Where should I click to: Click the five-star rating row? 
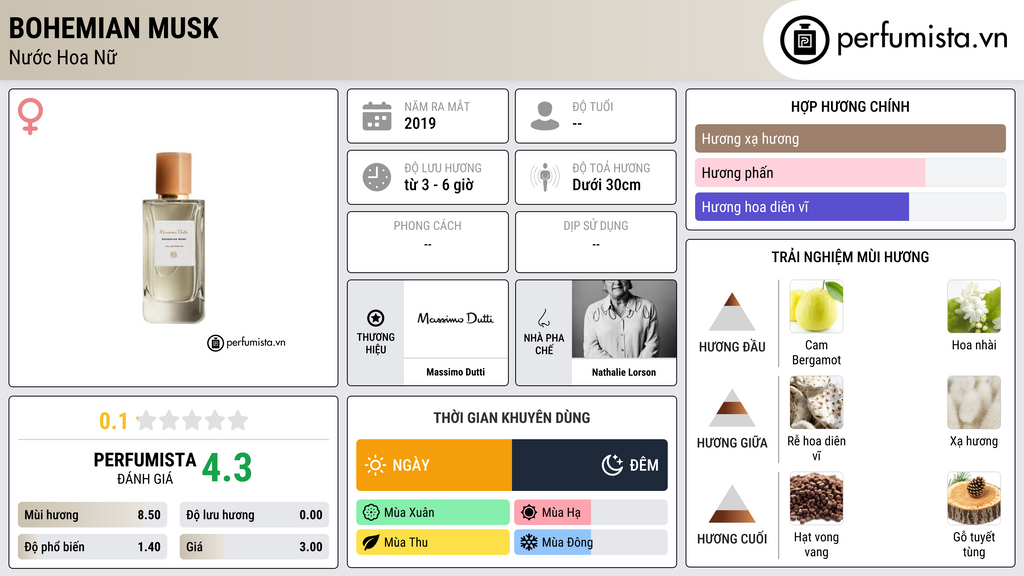(x=193, y=420)
